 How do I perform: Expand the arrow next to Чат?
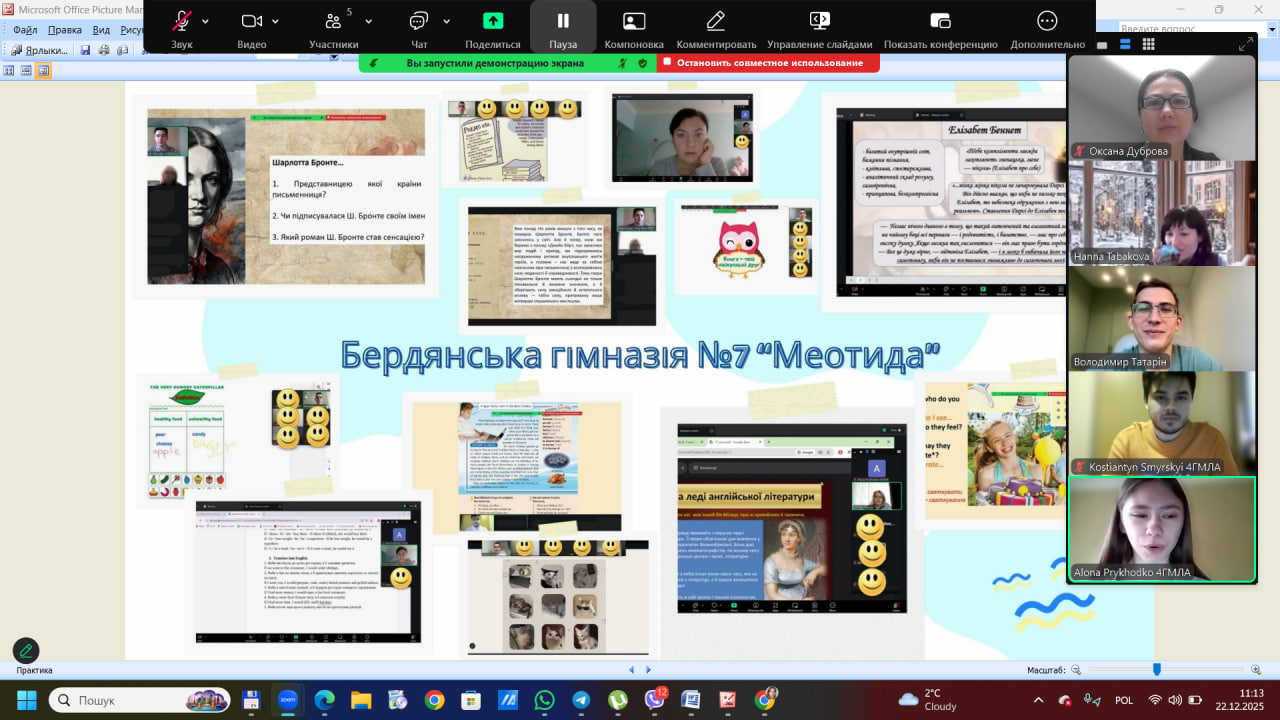pyautogui.click(x=444, y=21)
